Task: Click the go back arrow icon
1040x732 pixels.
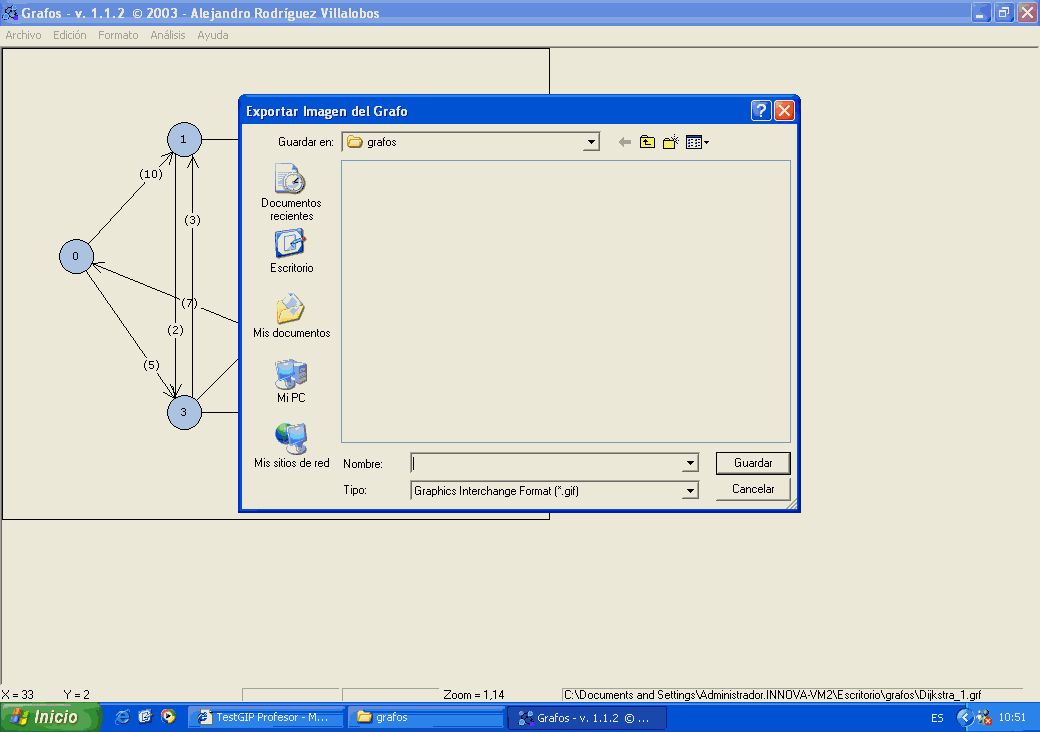Action: [x=625, y=142]
